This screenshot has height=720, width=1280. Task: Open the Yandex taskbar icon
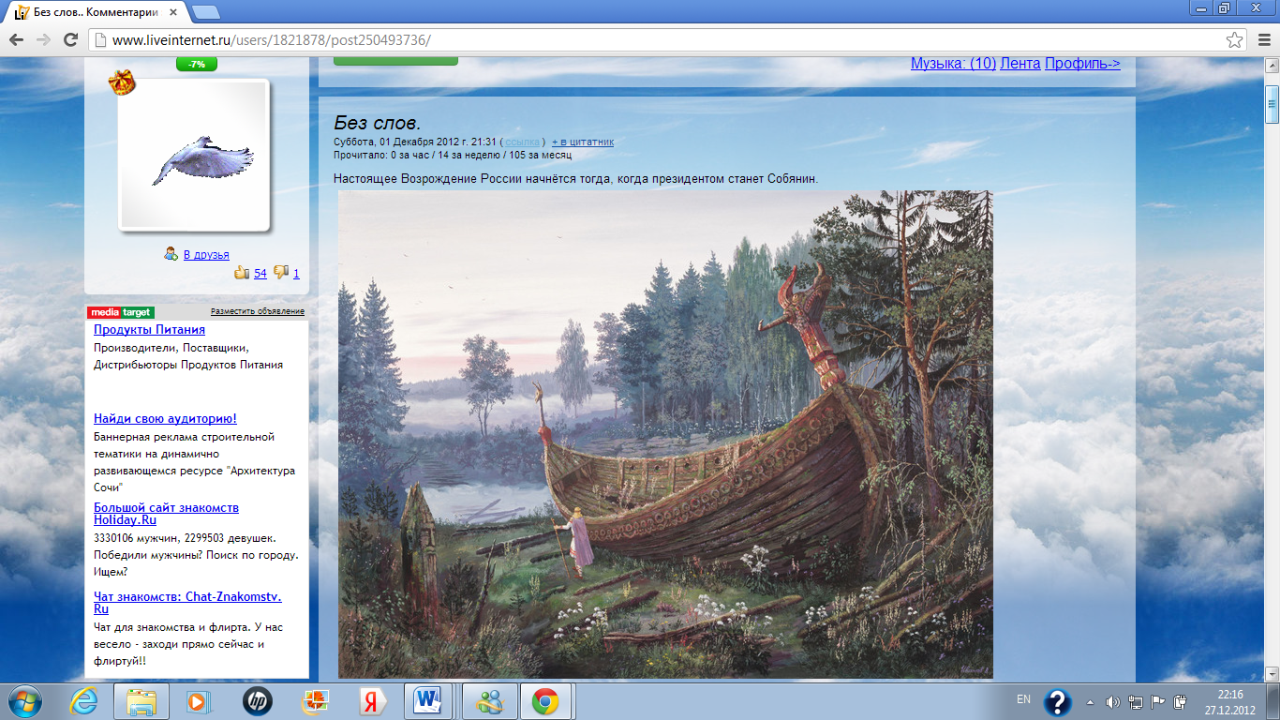pyautogui.click(x=373, y=702)
